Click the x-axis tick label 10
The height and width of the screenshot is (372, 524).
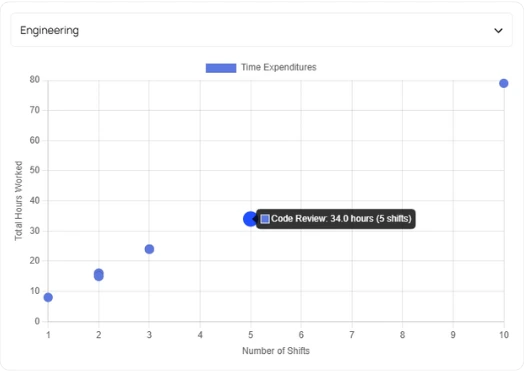click(x=504, y=335)
